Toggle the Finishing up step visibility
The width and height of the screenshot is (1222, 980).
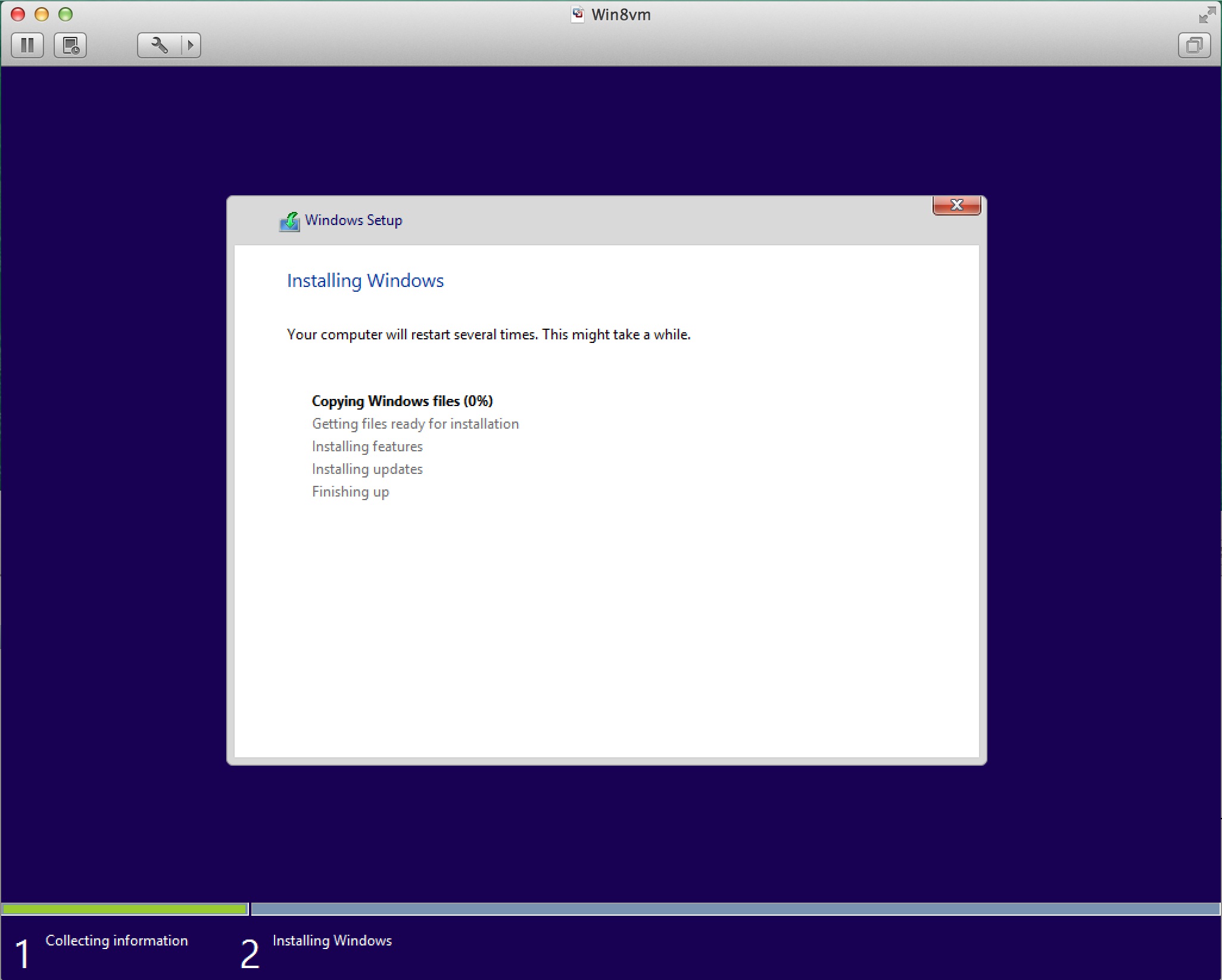pos(350,491)
